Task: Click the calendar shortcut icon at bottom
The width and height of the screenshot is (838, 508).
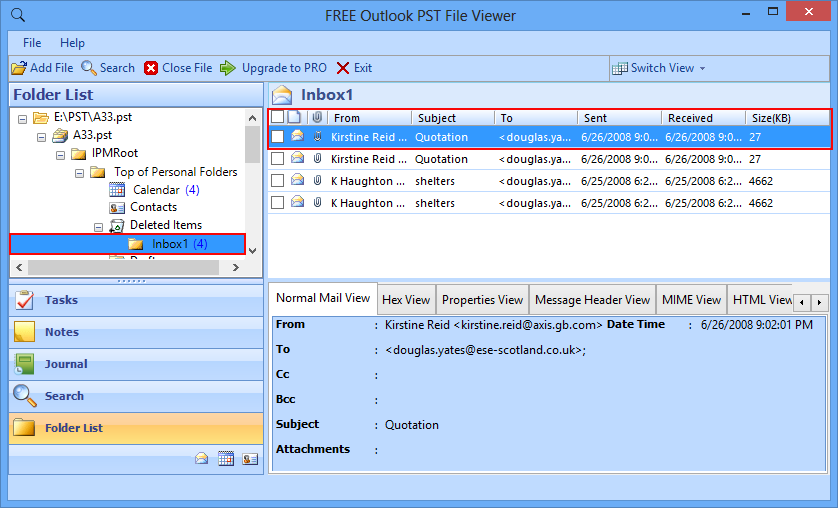Action: 226,458
